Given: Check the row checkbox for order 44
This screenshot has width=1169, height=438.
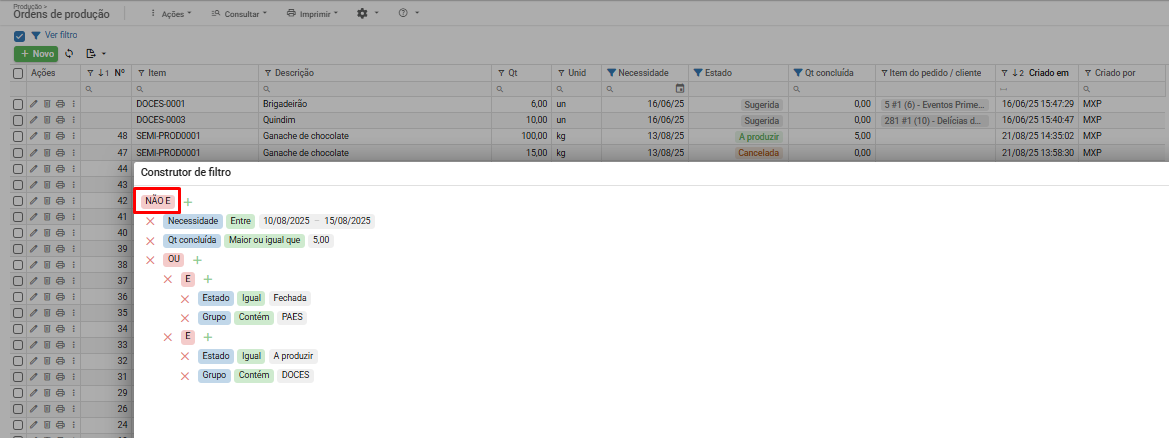Looking at the screenshot, I should (x=19, y=169).
